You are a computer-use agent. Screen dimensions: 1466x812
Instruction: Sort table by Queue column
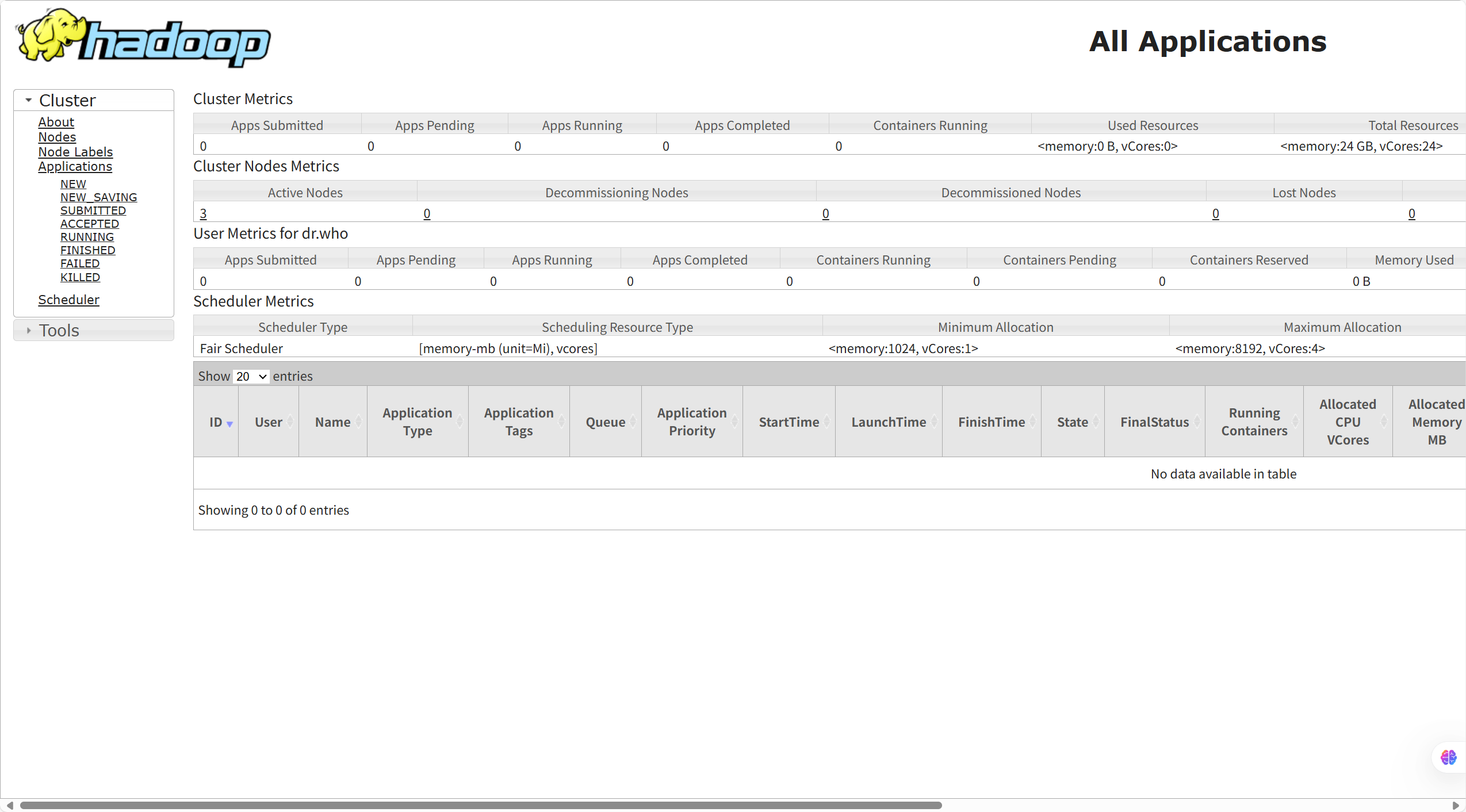tap(605, 422)
